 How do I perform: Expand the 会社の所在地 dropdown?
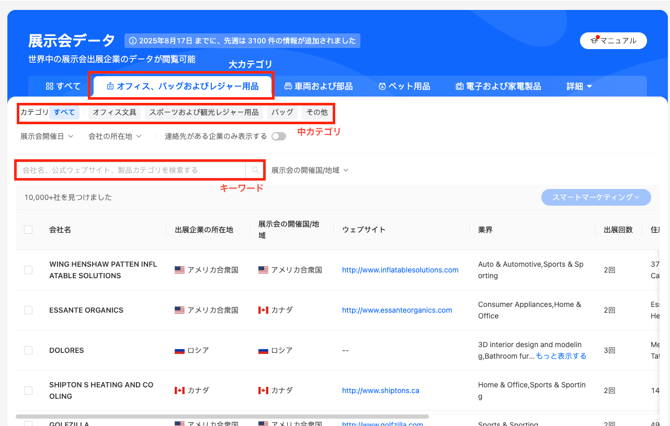pos(114,136)
